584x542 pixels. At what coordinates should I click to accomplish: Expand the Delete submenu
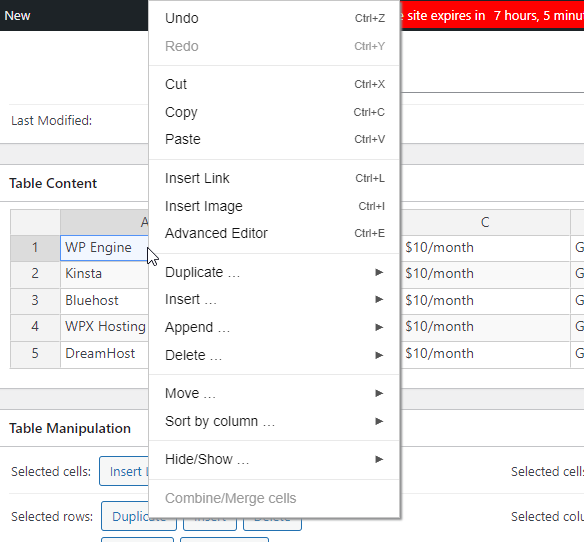pyautogui.click(x=274, y=355)
